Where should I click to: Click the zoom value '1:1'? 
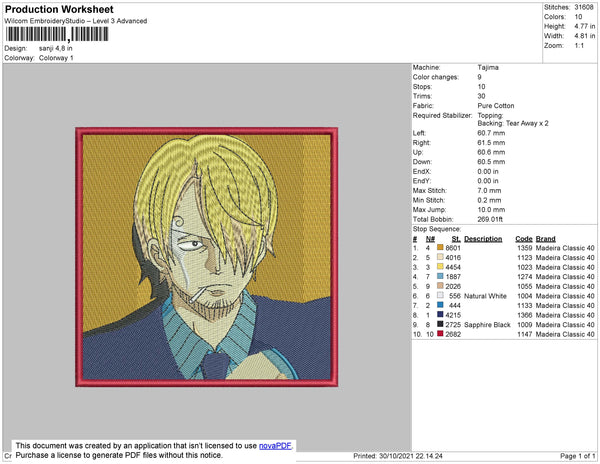(x=579, y=46)
